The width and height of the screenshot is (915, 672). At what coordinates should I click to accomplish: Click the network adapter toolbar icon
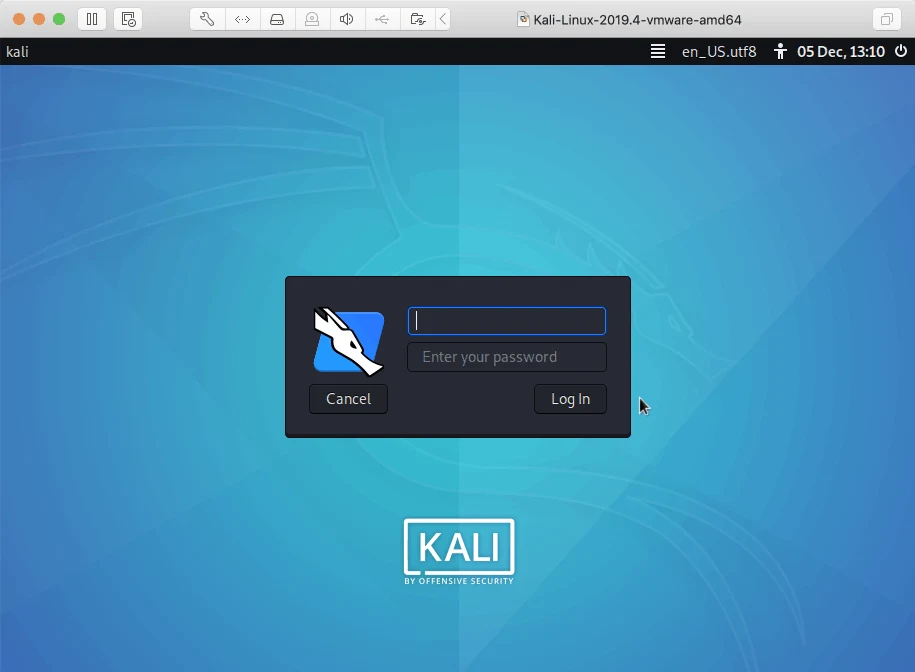(x=242, y=19)
